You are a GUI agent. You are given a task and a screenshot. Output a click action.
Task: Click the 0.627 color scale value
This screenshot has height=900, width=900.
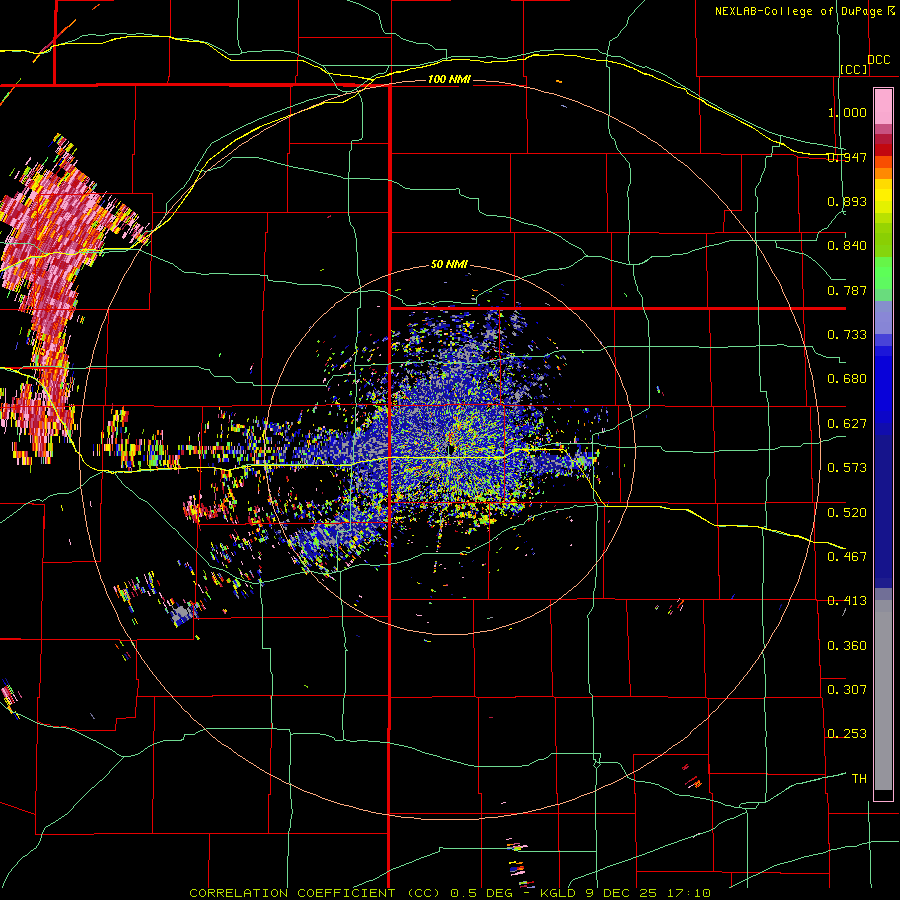pos(847,424)
